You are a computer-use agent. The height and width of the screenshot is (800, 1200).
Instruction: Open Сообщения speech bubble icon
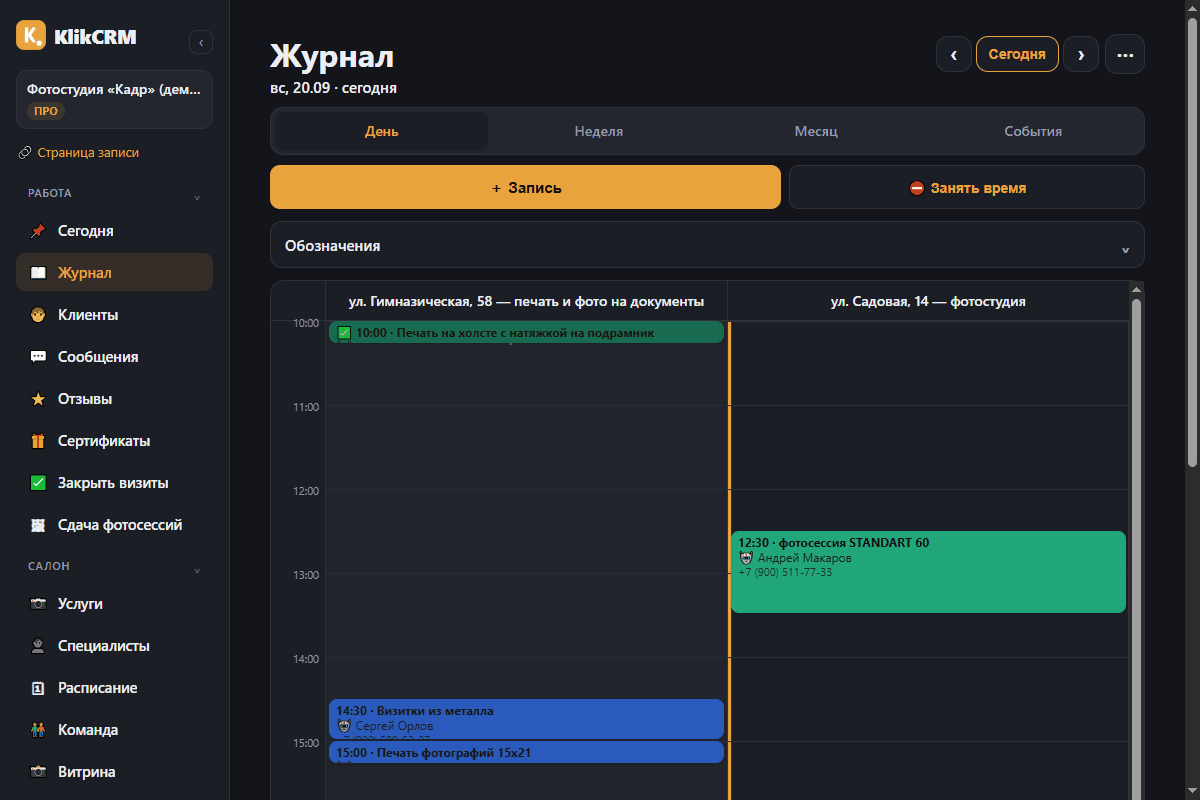[x=38, y=357]
